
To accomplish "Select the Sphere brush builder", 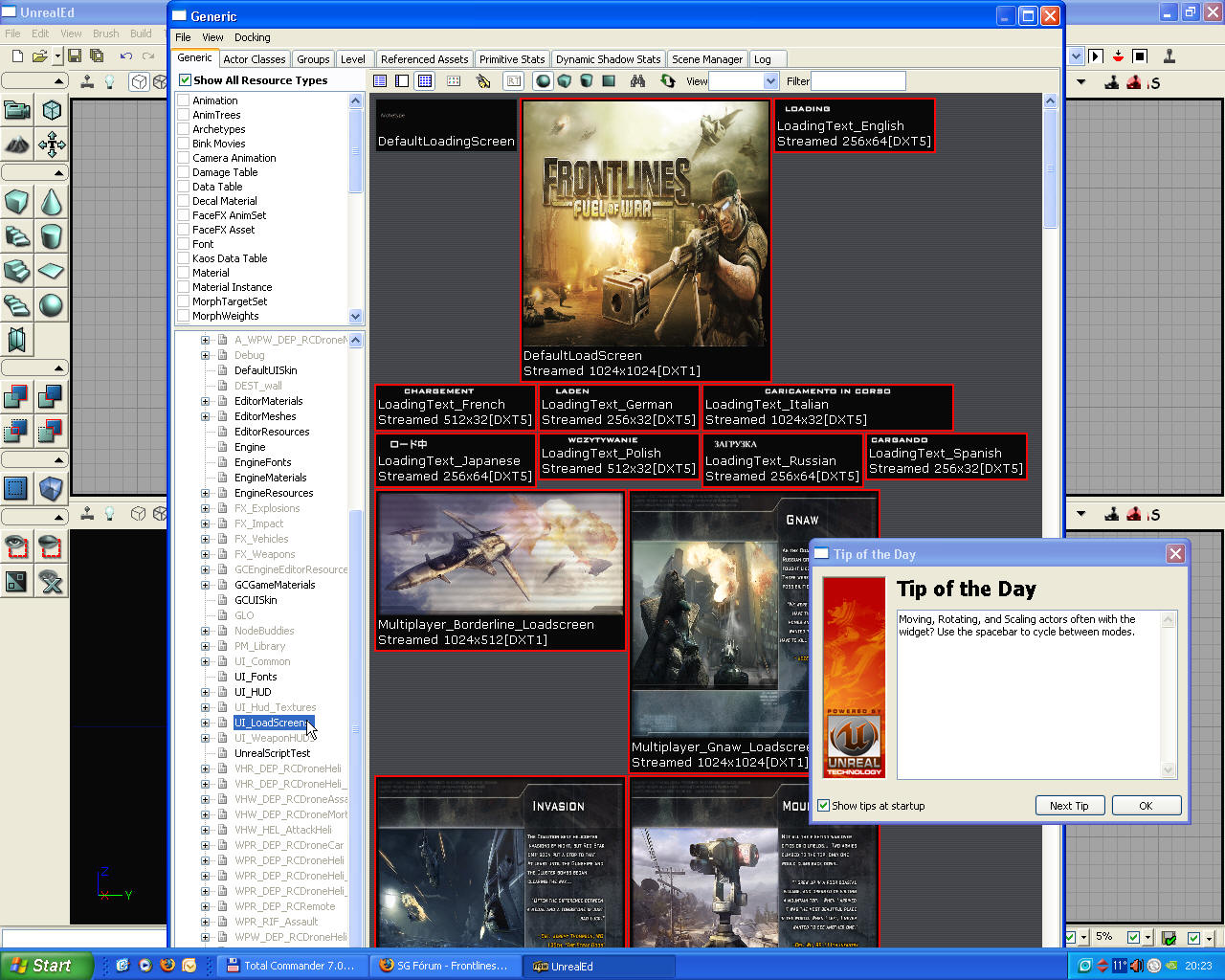I will click(x=52, y=305).
